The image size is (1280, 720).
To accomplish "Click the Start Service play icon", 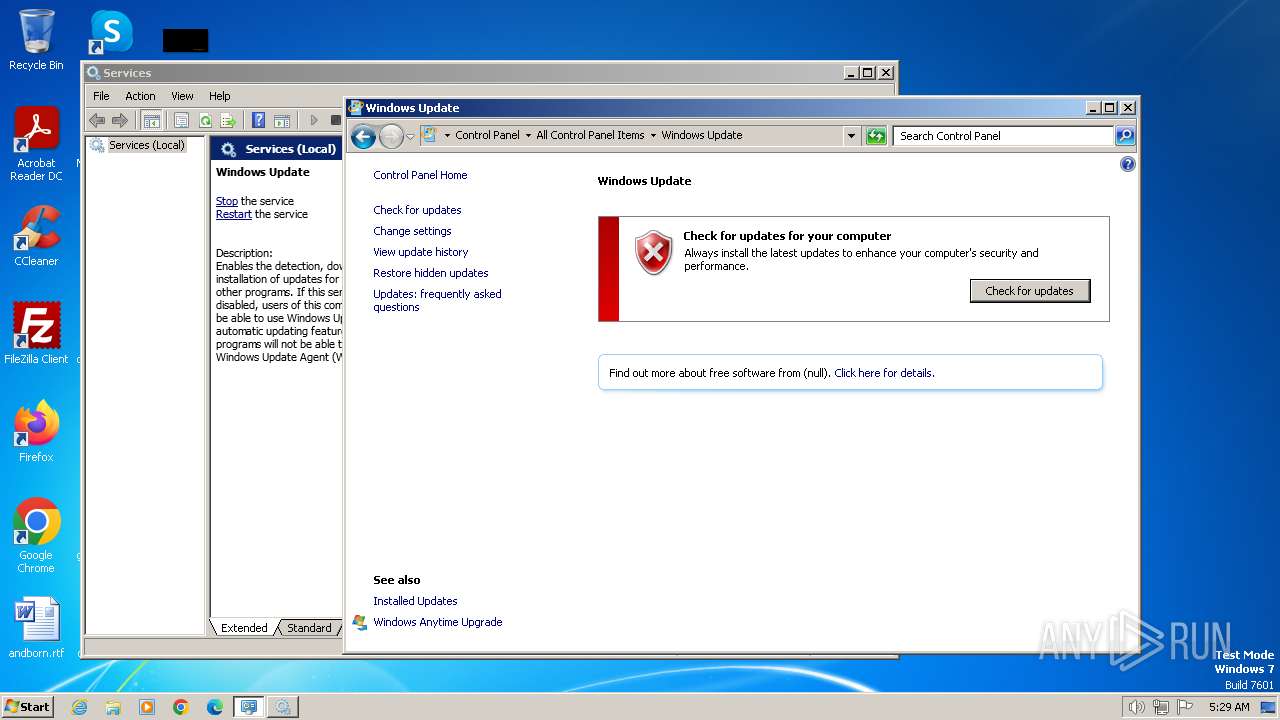I will pyautogui.click(x=313, y=121).
